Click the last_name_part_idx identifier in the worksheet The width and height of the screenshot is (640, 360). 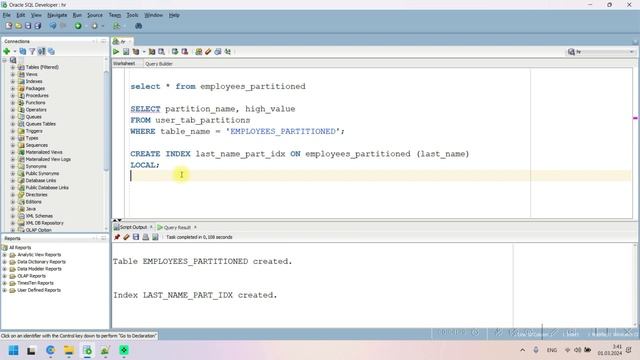[x=240, y=154]
